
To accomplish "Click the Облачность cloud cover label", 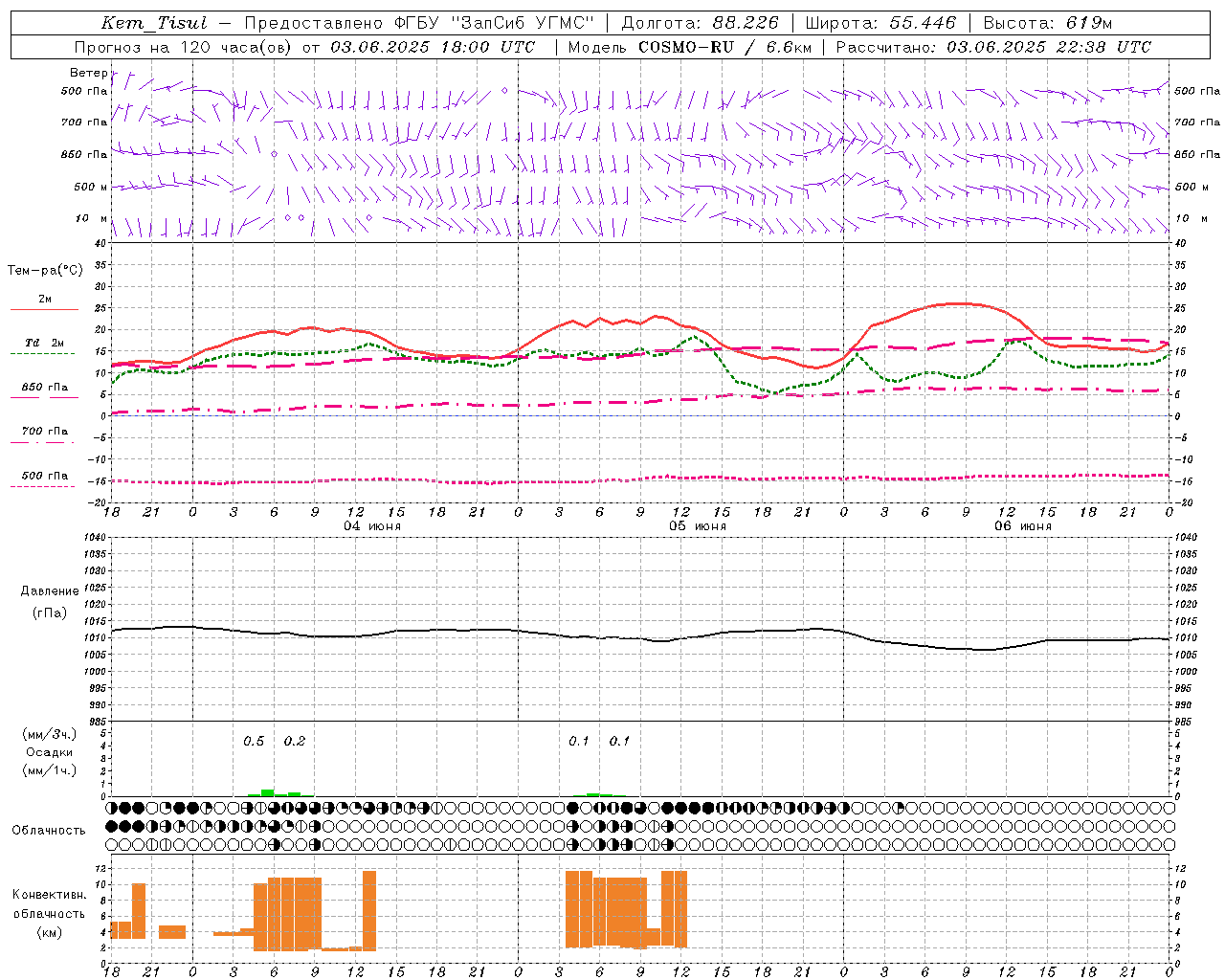I will point(49,831).
